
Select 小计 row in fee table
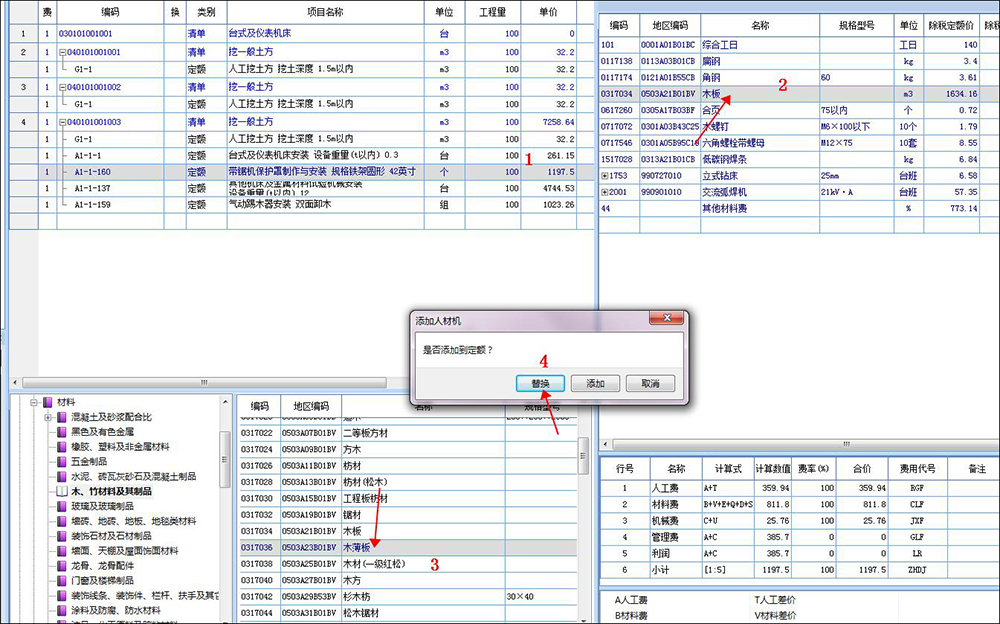[799, 570]
